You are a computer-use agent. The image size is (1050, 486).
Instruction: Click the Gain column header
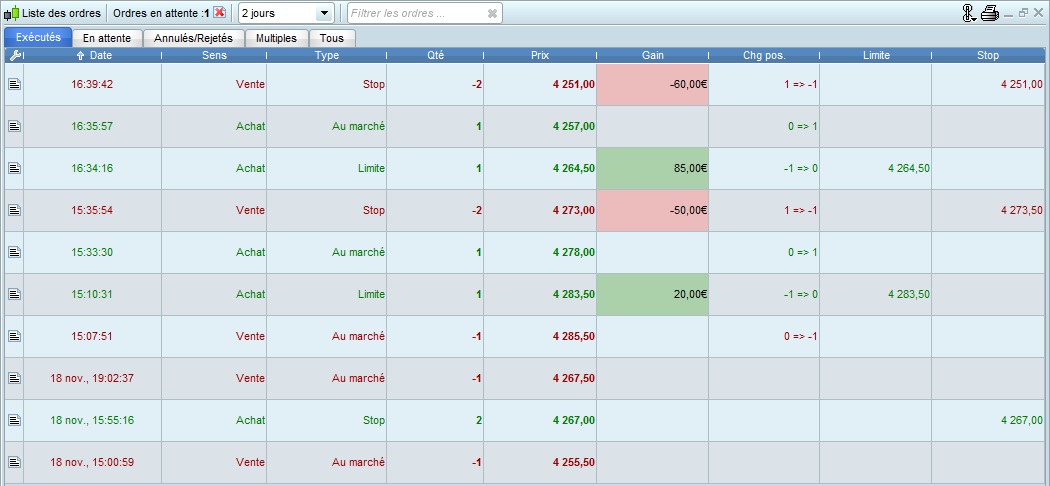coord(652,55)
